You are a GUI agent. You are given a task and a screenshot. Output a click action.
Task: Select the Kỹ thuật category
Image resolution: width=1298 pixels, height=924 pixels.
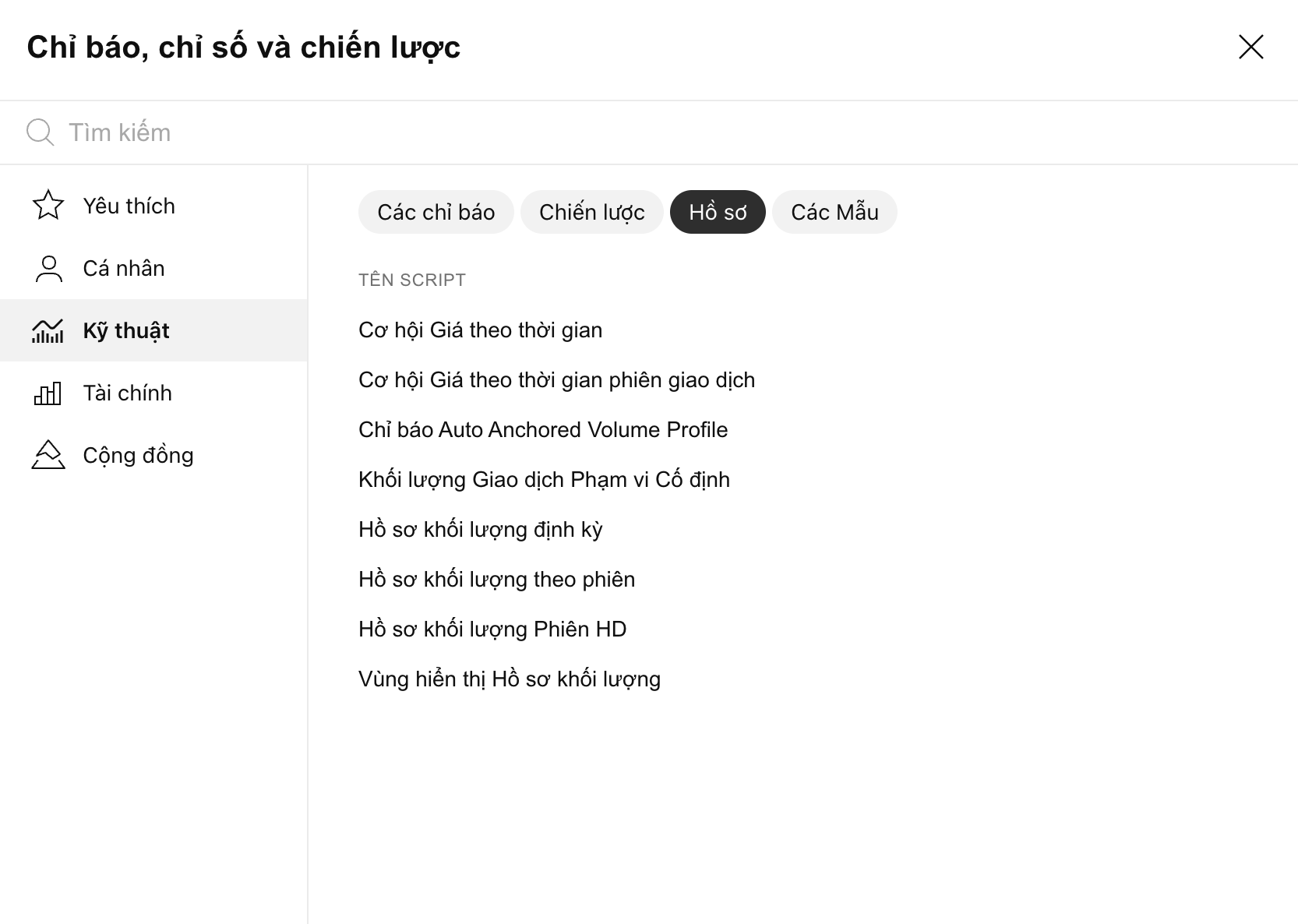153,330
